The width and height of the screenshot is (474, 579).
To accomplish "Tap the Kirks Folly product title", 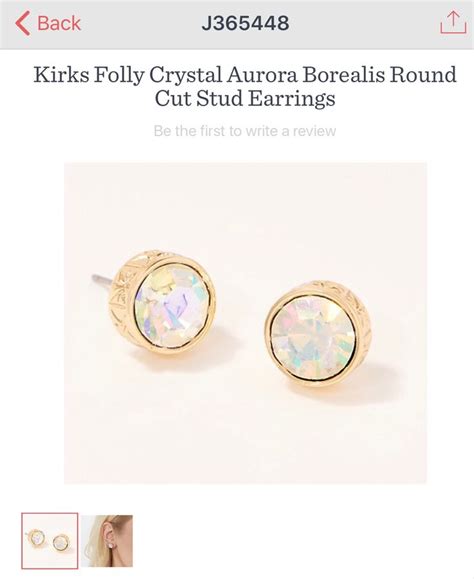I will 245,86.
